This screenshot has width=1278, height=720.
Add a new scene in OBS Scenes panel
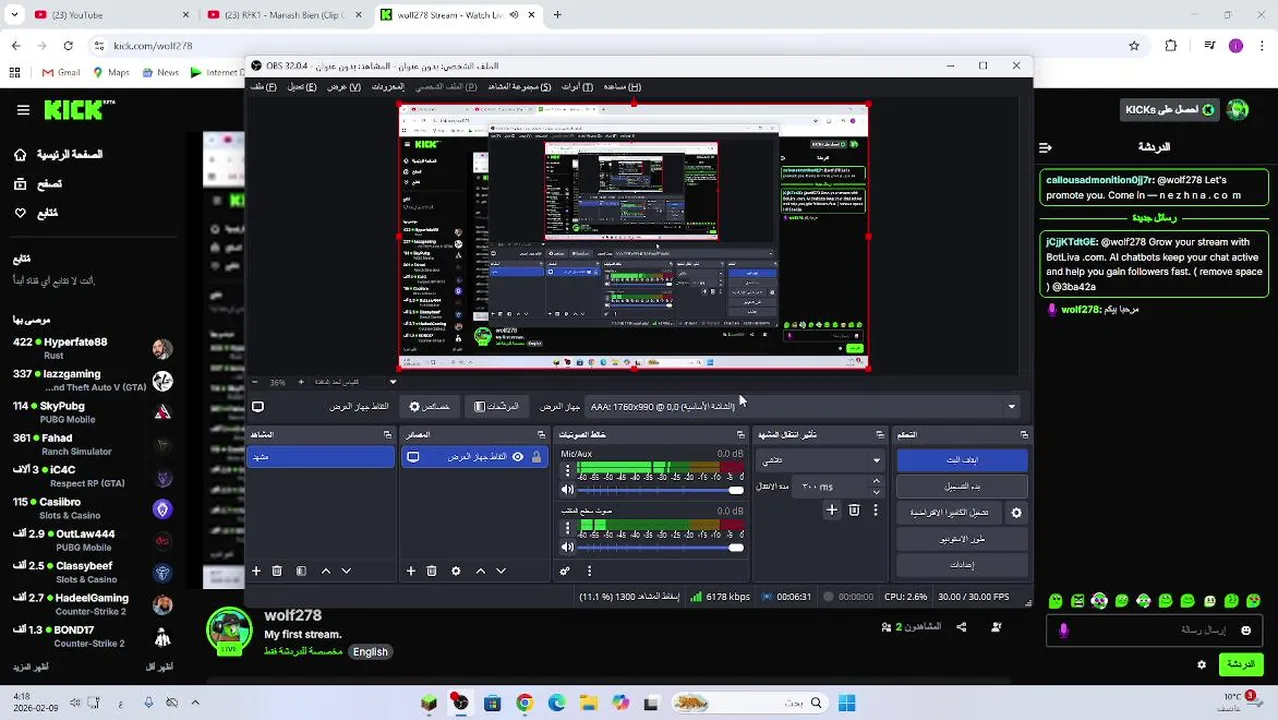pos(256,571)
